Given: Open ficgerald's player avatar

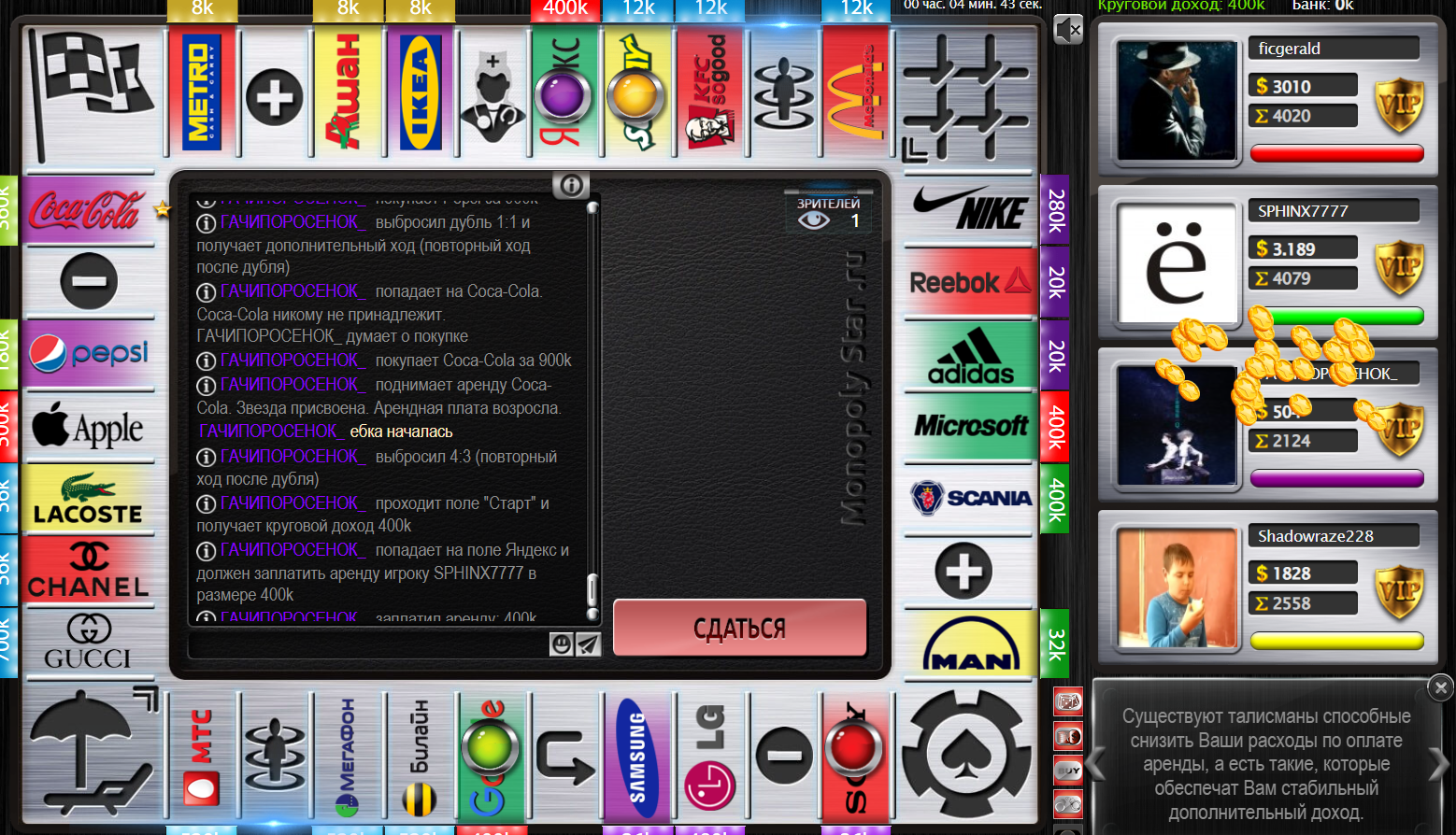Looking at the screenshot, I should (x=1177, y=101).
